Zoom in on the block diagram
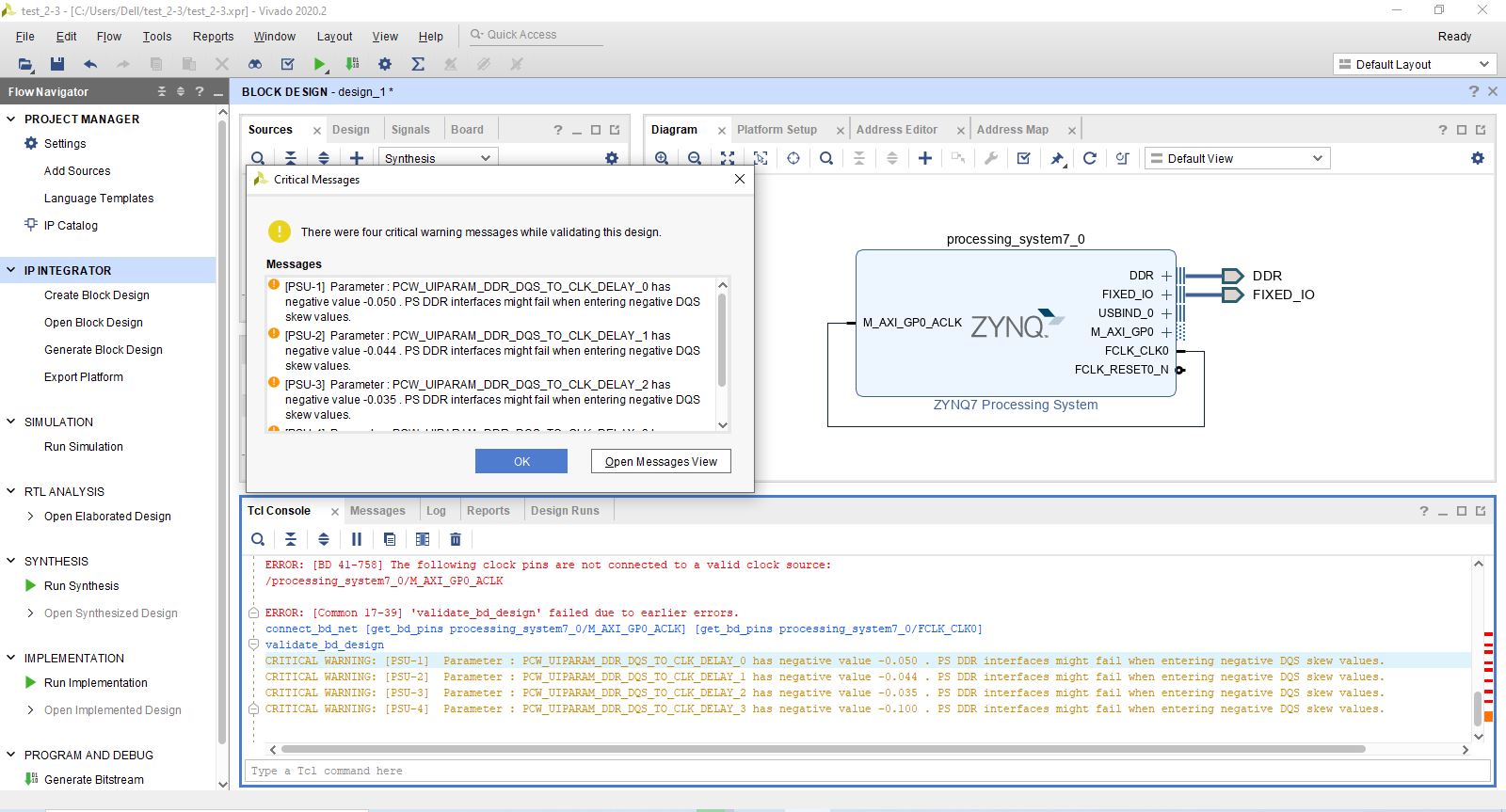Image resolution: width=1506 pixels, height=812 pixels. pyautogui.click(x=662, y=158)
